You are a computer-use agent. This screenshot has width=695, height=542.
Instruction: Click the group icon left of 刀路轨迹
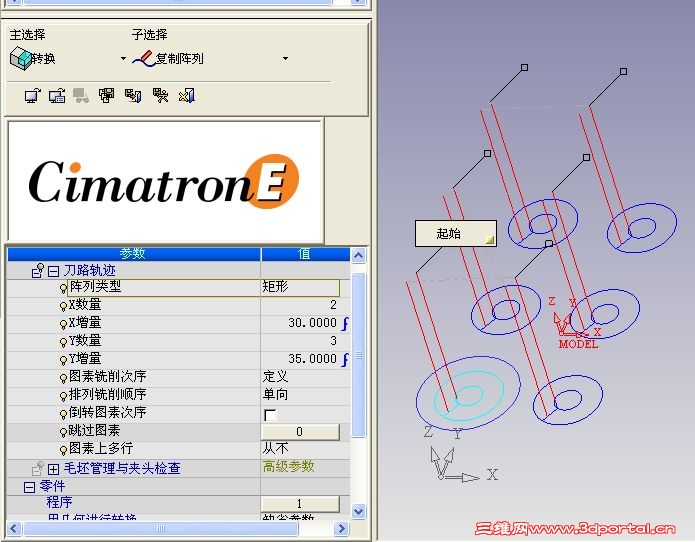coord(38,270)
